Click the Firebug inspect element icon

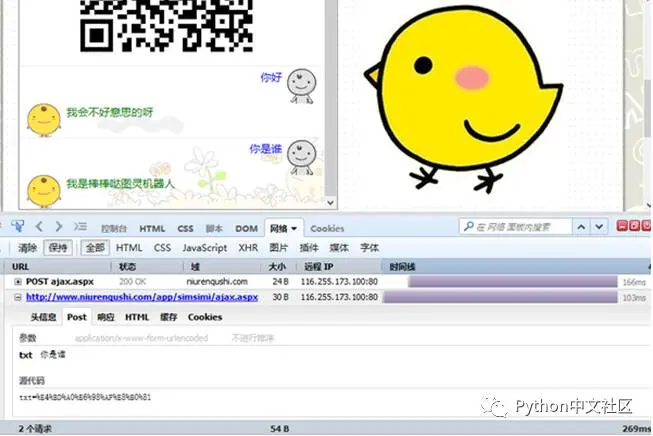(18, 227)
